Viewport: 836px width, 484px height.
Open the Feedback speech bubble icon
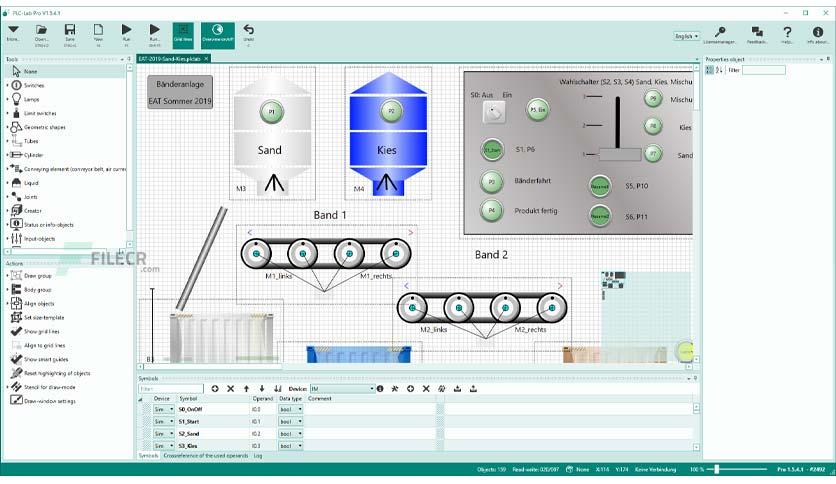(757, 32)
